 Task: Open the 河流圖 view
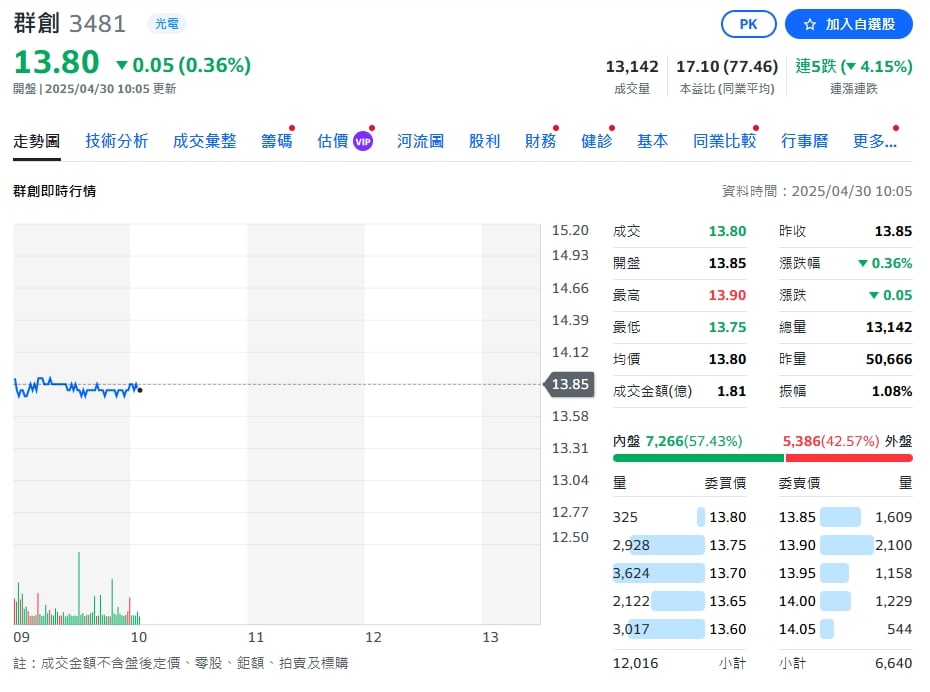coord(419,141)
